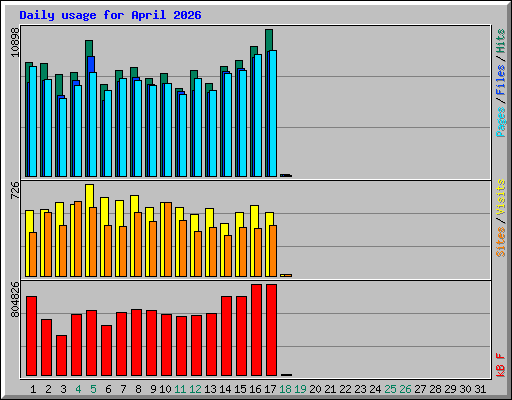The width and height of the screenshot is (512, 400).
Task: Select day 20 on the date axis
Action: point(315,389)
